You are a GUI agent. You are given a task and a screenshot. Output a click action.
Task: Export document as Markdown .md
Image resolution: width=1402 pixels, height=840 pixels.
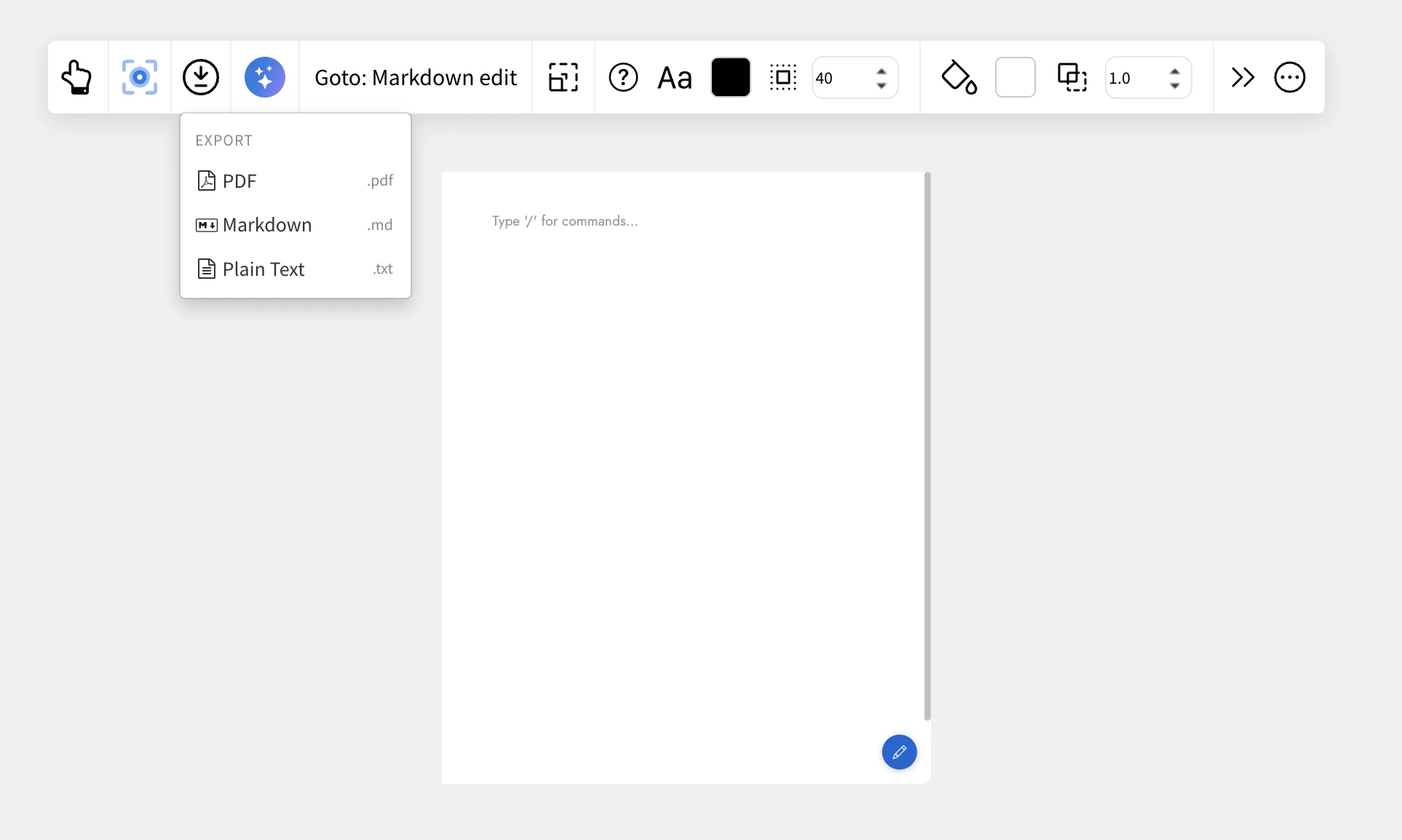(x=295, y=225)
